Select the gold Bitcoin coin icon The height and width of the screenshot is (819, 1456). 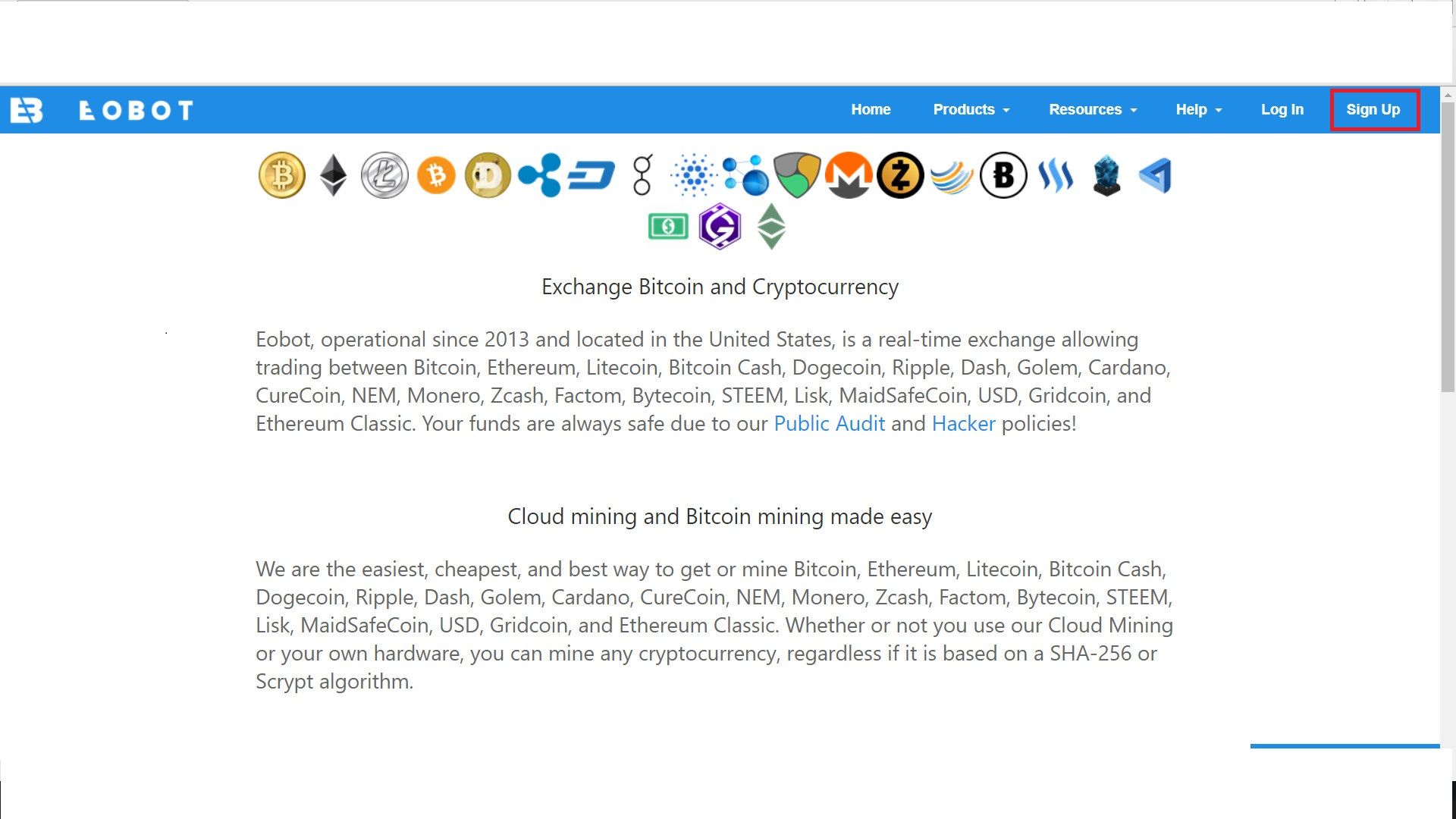[x=282, y=175]
